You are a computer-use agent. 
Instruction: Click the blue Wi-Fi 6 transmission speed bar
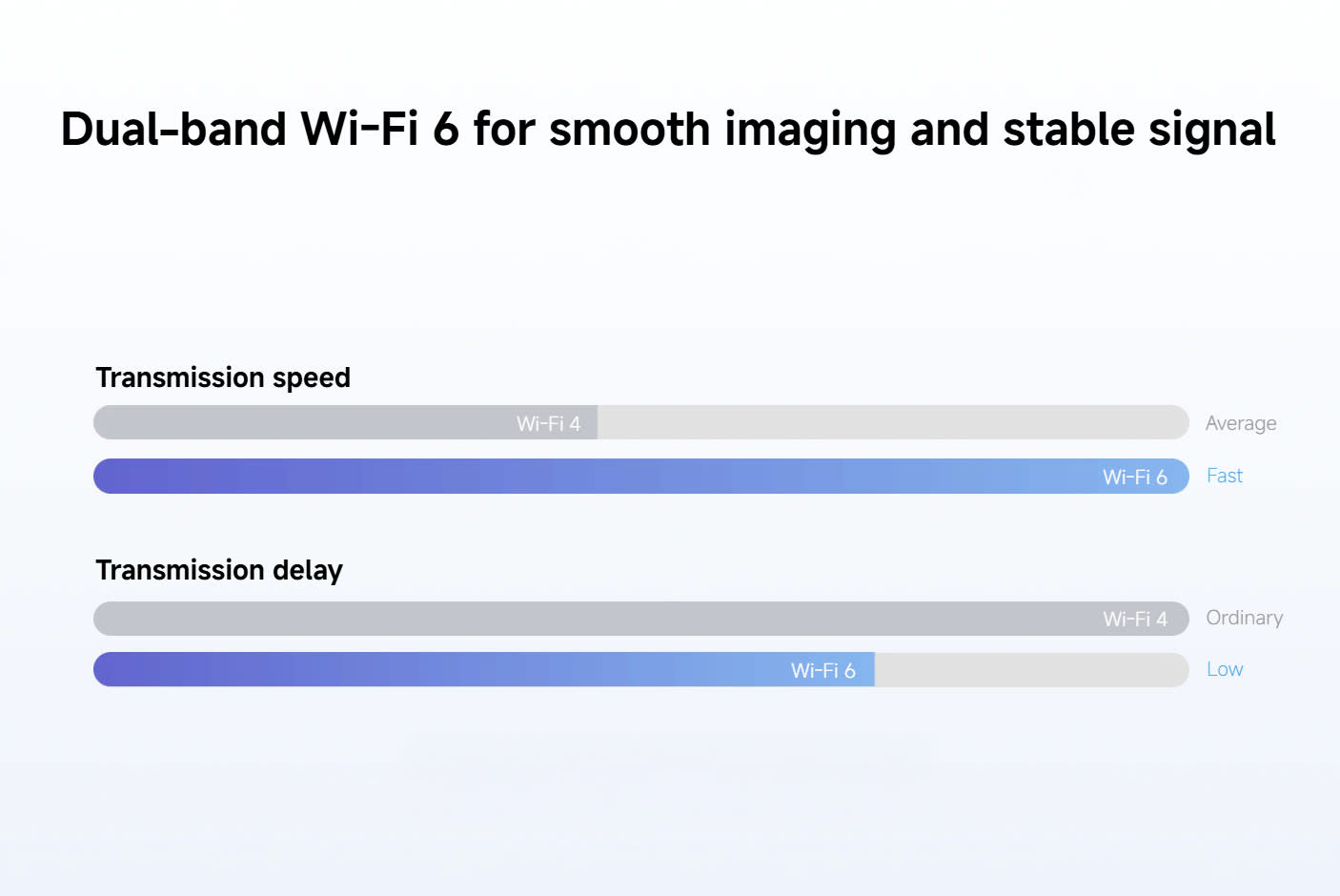(572, 476)
